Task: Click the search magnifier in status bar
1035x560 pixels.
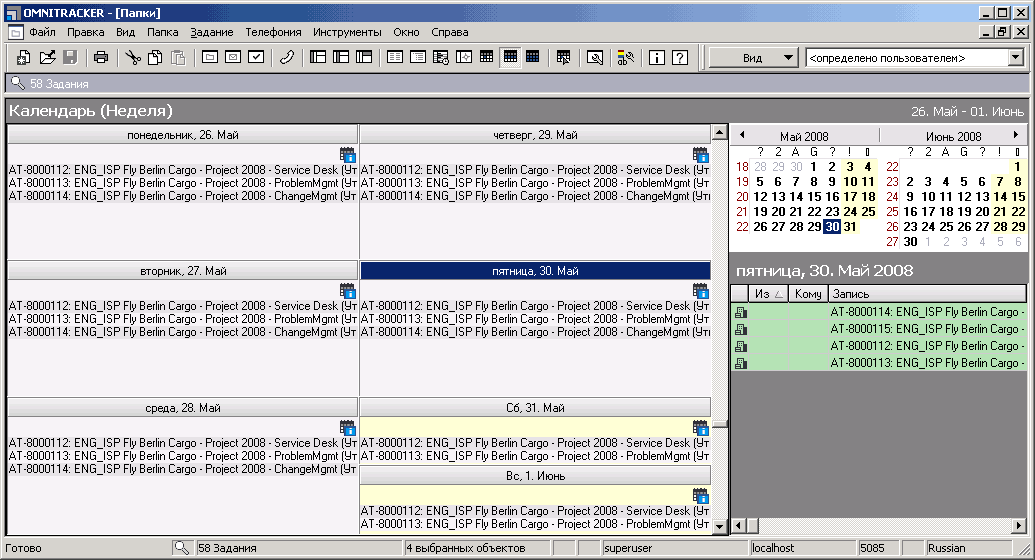Action: coord(182,547)
